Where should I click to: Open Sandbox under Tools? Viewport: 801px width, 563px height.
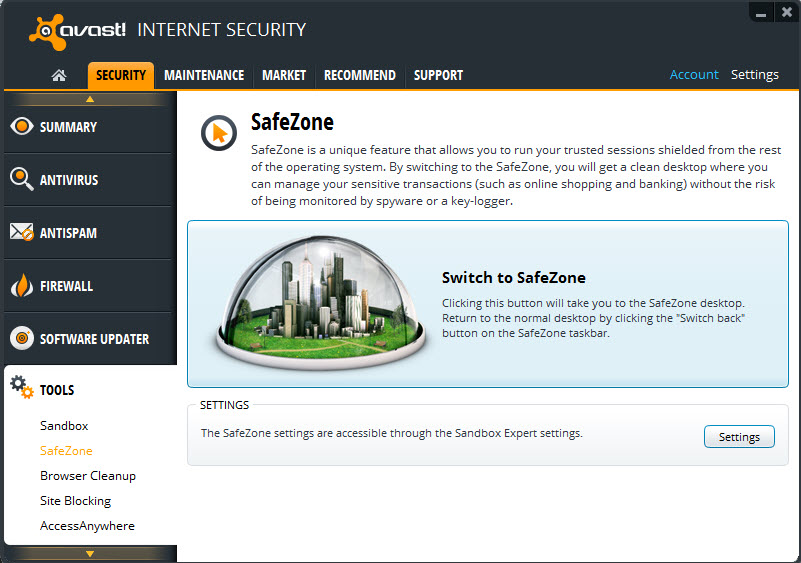[64, 426]
